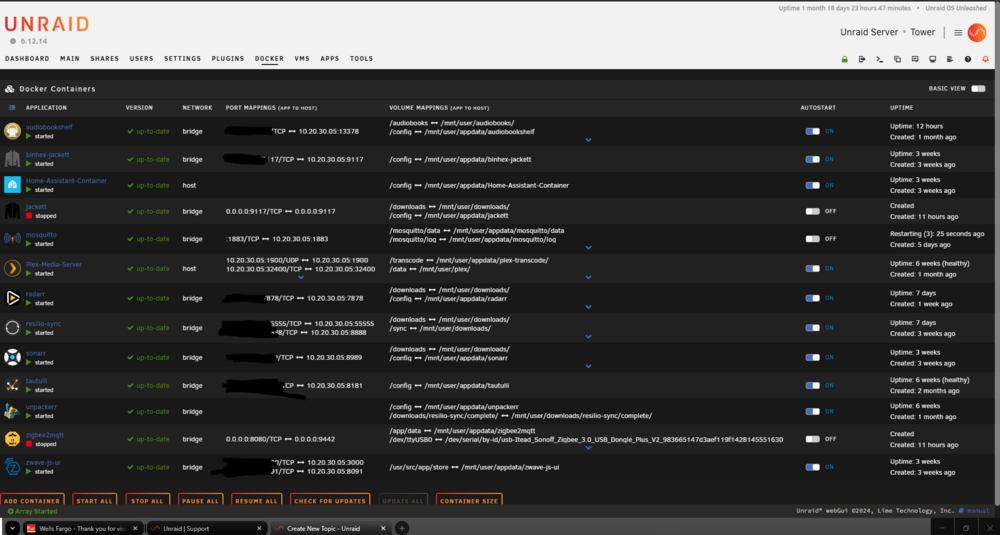This screenshot has width=1000, height=535.
Task: Click the info monitor icon
Action: [932, 59]
